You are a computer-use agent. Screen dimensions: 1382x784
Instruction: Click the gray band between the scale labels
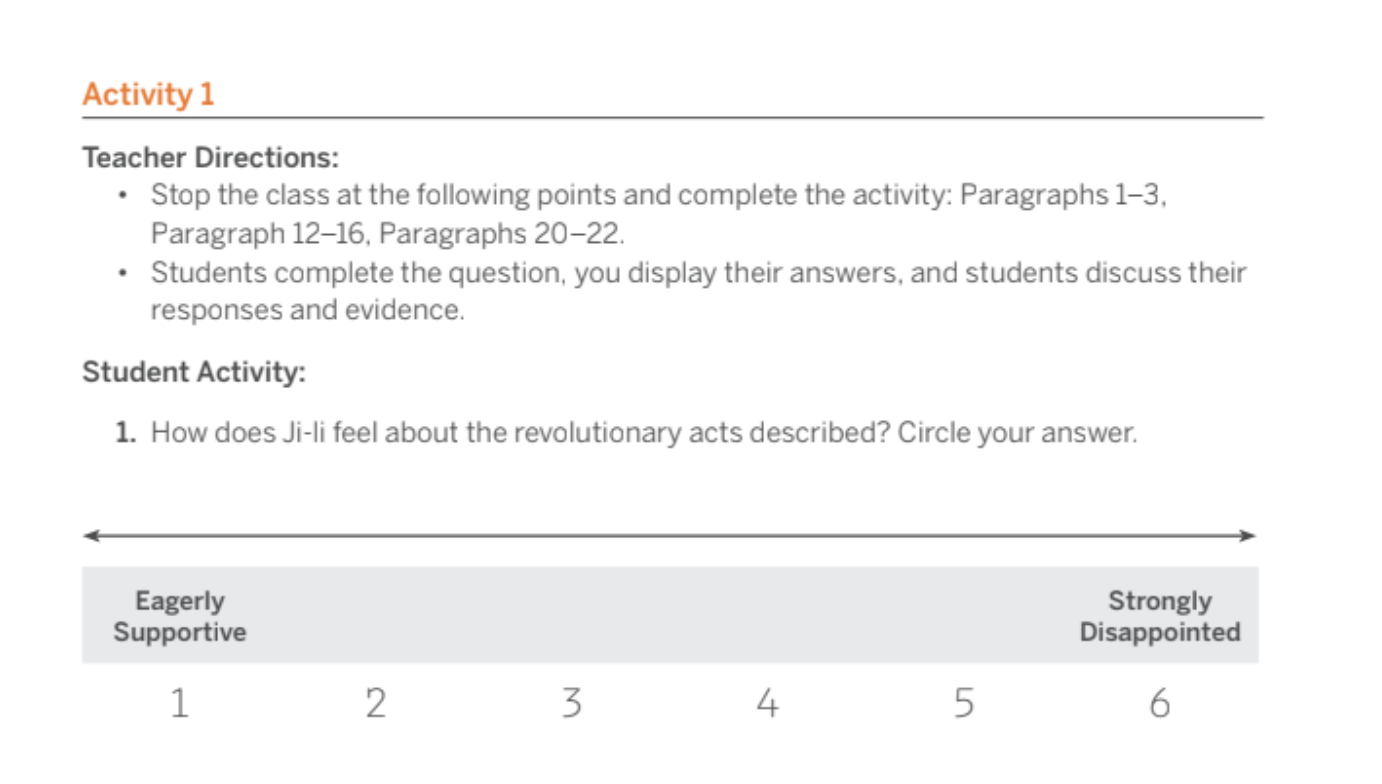pos(670,615)
